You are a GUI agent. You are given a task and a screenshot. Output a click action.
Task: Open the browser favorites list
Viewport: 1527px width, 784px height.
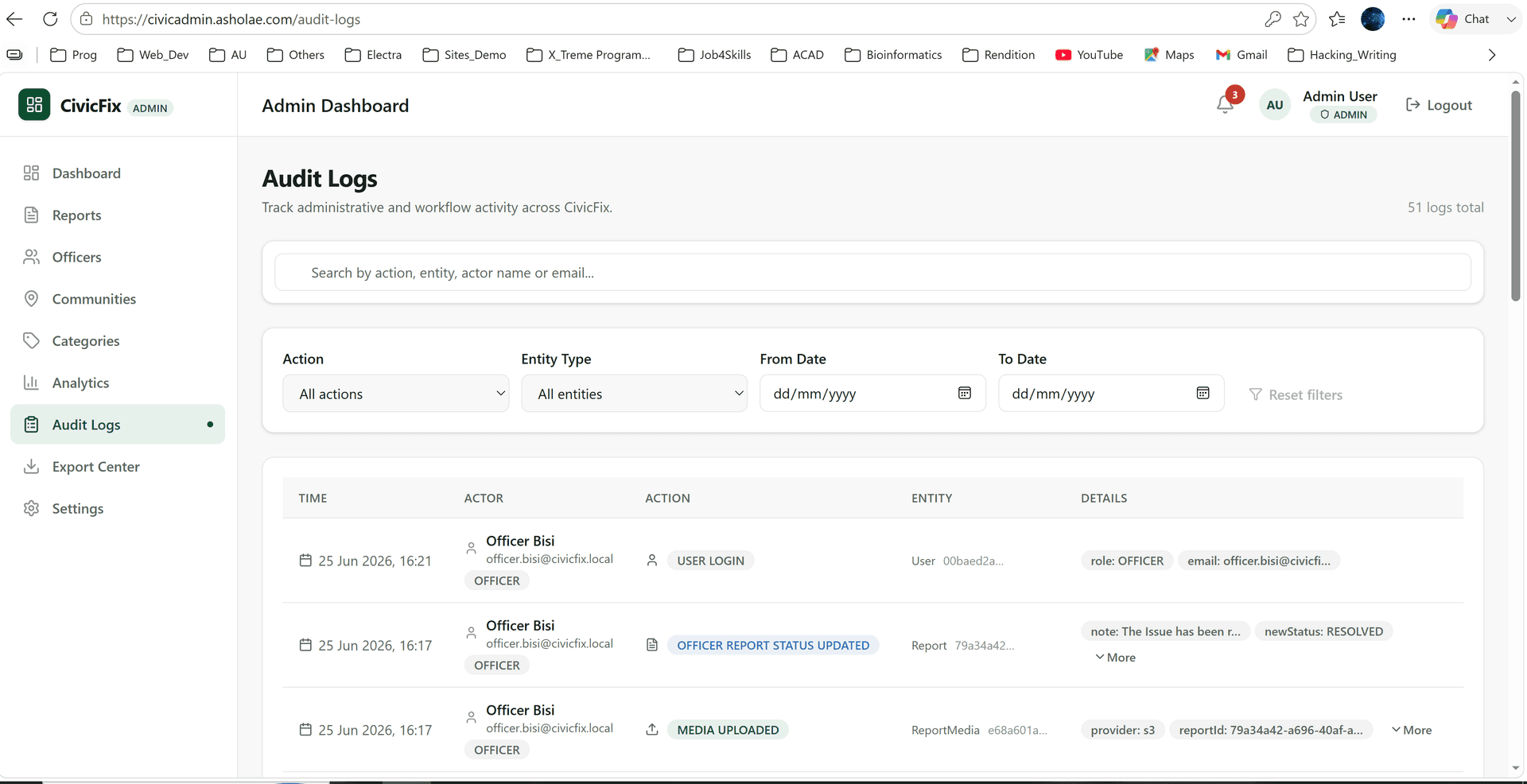1338,19
